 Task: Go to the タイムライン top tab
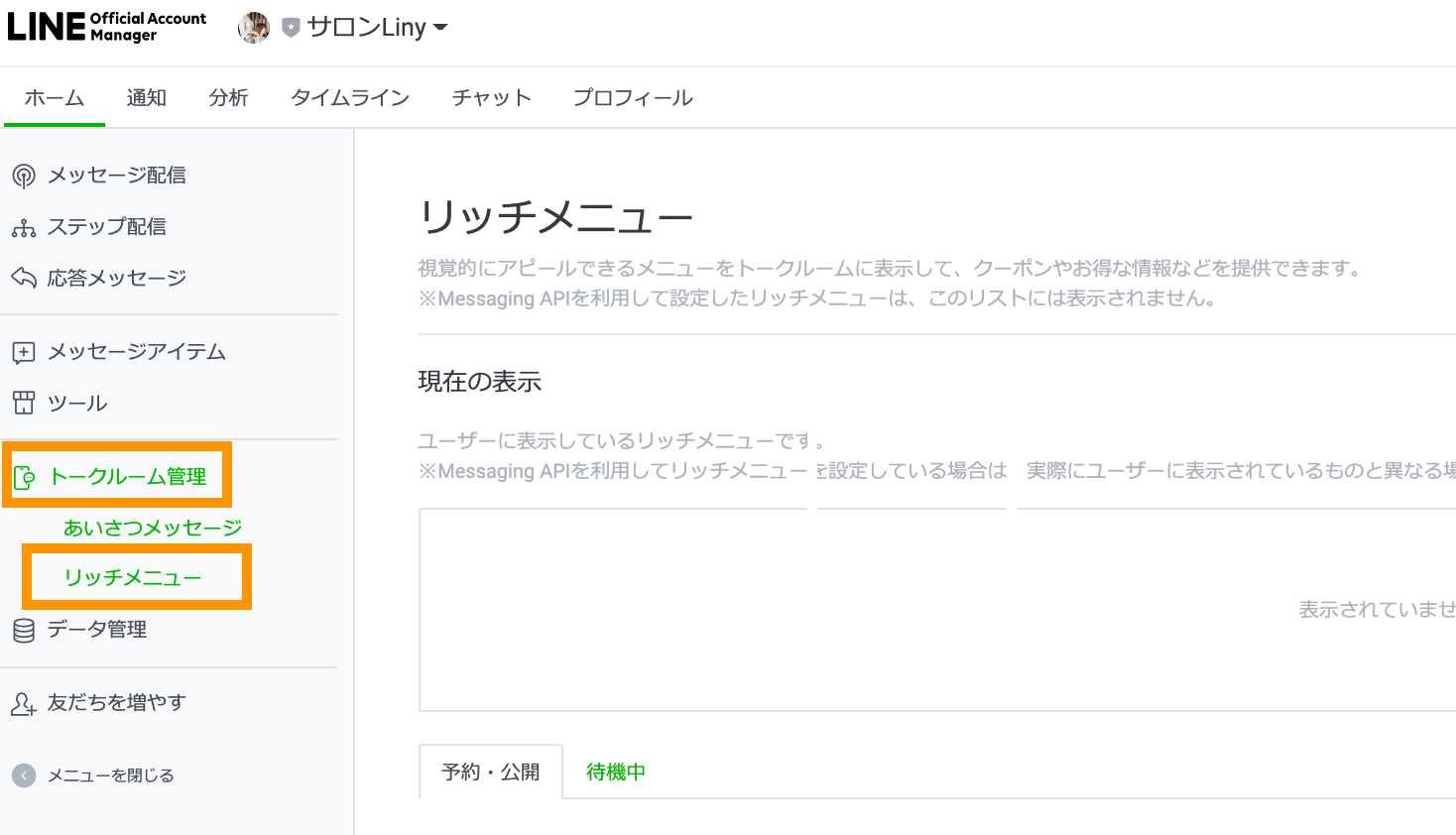349,98
